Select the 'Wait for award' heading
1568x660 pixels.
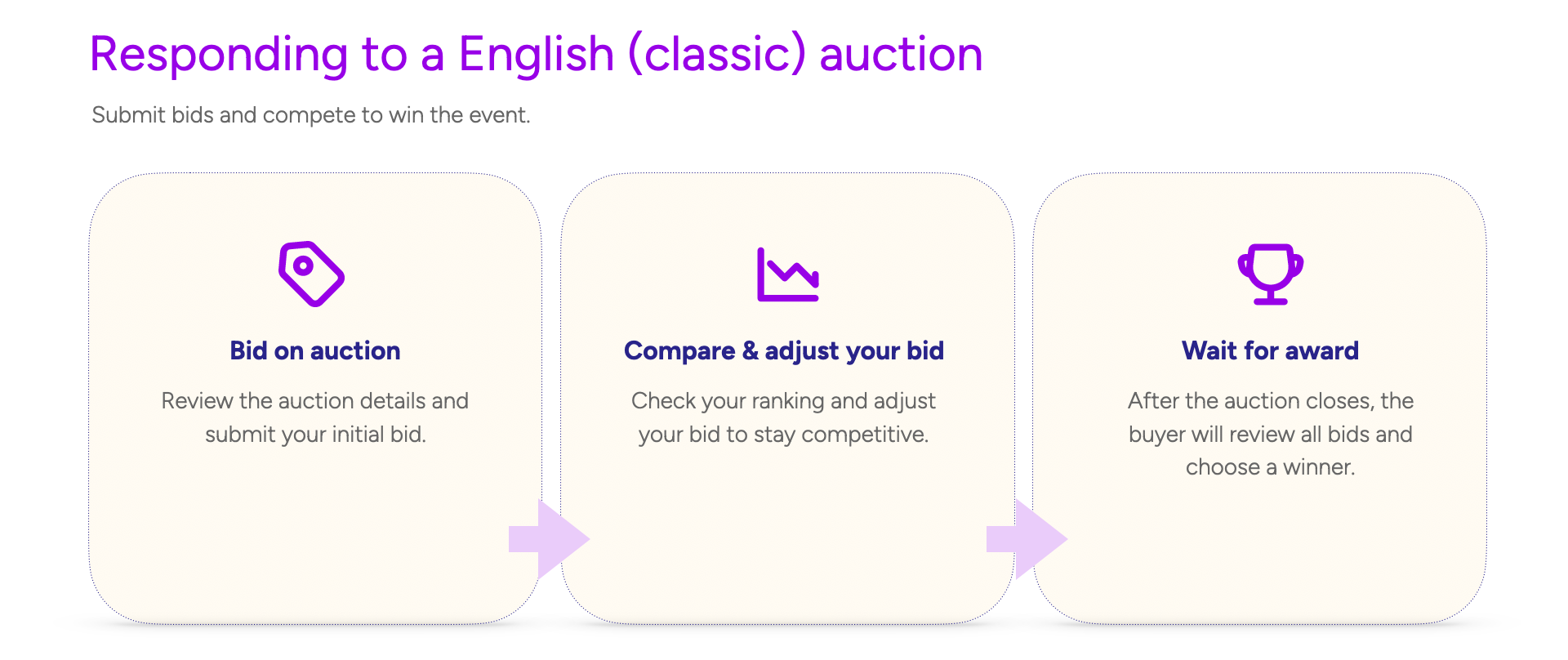1270,350
